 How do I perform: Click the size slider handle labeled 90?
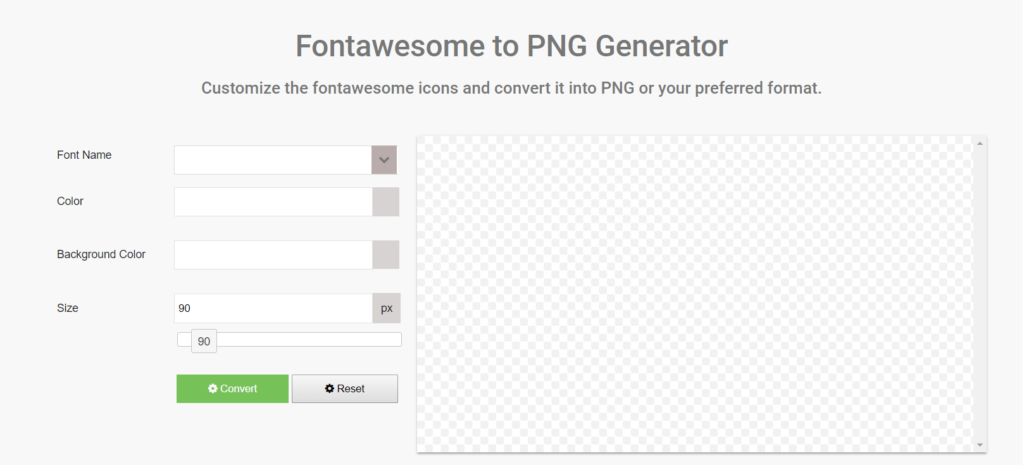click(203, 341)
